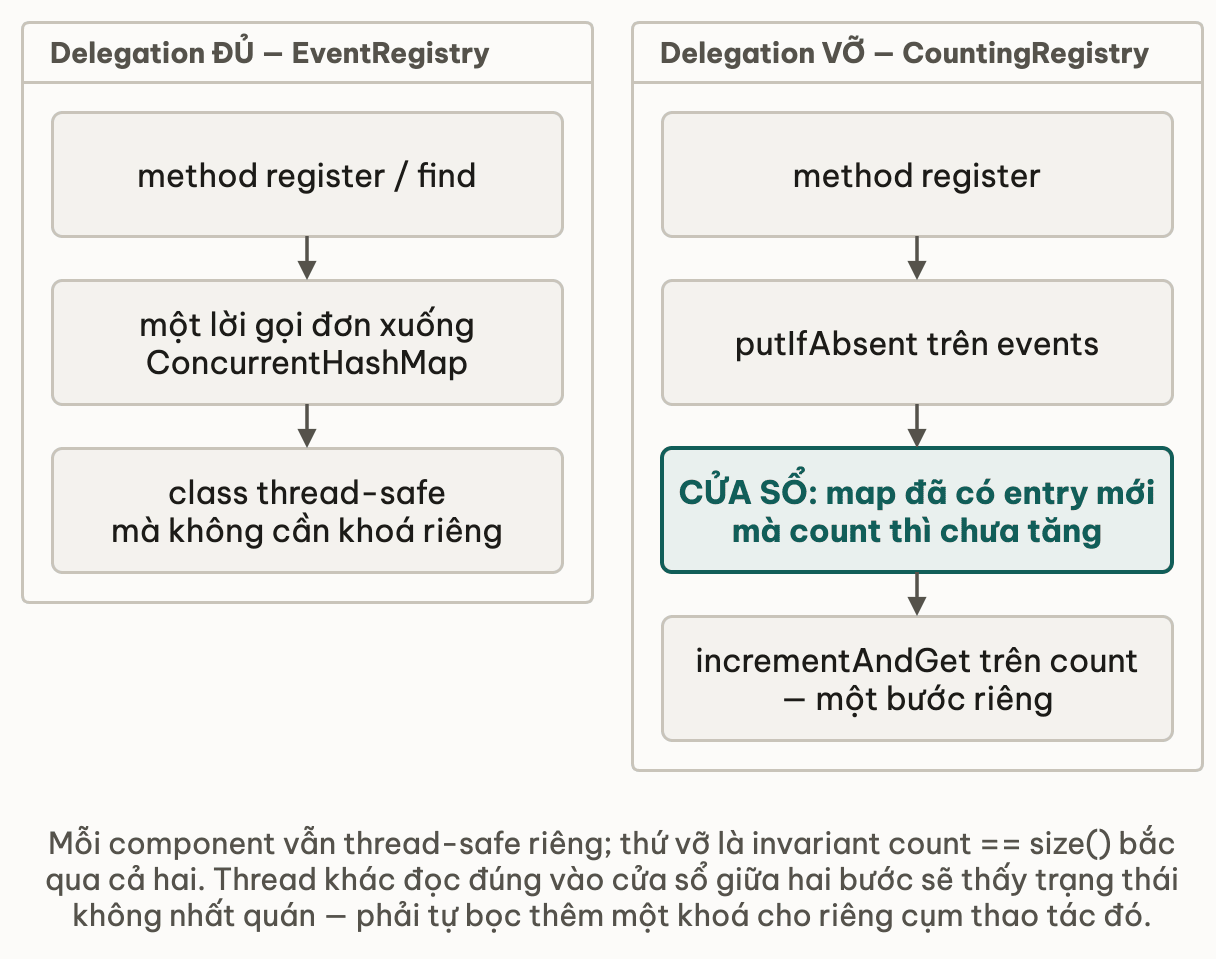Click arrow below CountingRegistry 'method register' box
The image size is (1216, 959).
(917, 258)
